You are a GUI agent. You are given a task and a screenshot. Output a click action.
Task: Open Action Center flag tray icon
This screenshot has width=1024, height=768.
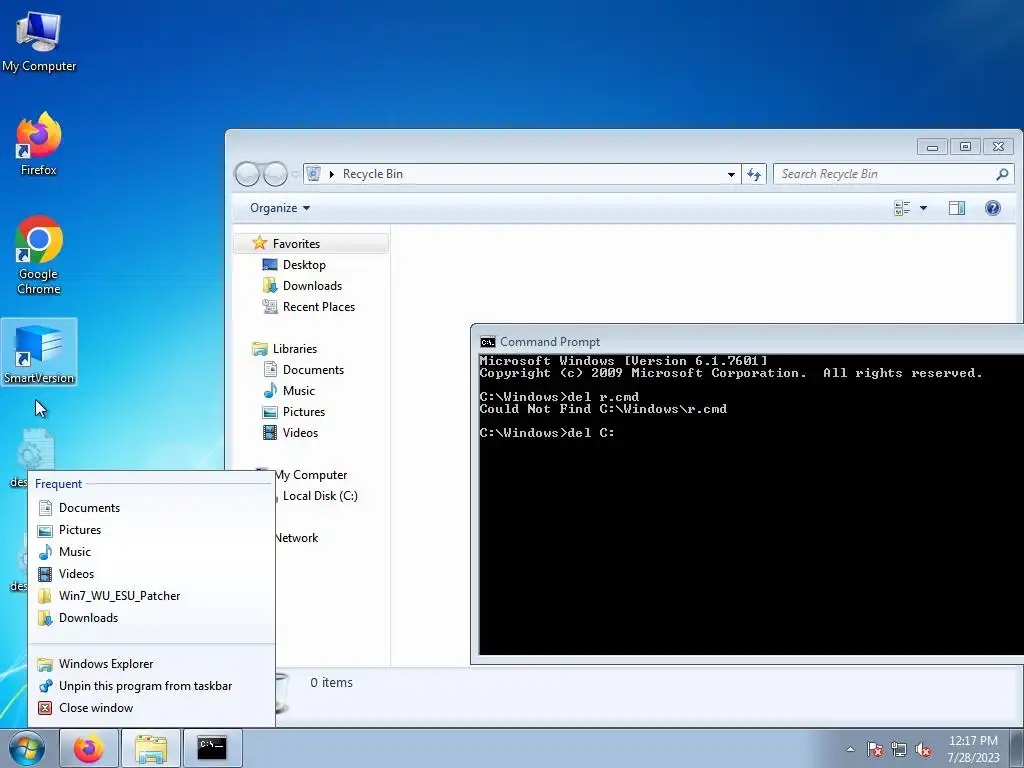[x=874, y=749]
